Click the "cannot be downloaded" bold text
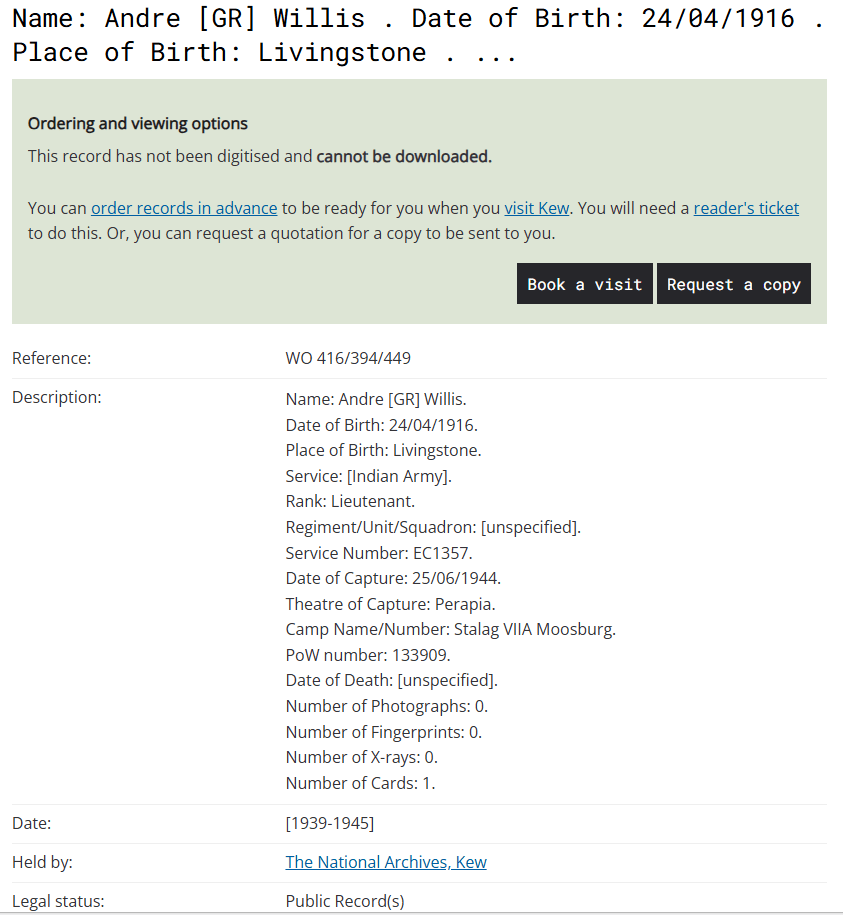843x915 pixels. click(404, 156)
